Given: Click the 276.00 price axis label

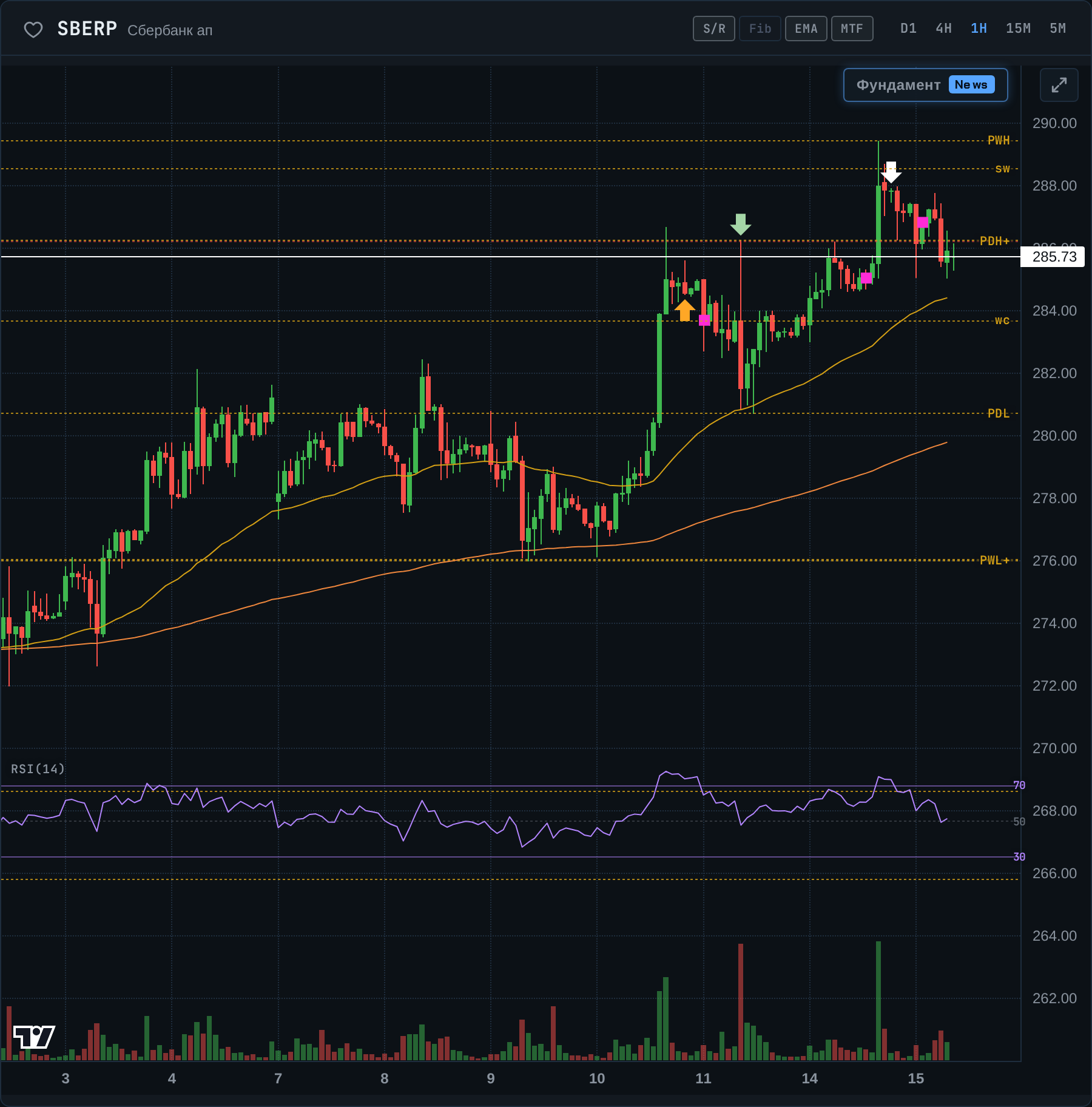Looking at the screenshot, I should (x=1054, y=561).
